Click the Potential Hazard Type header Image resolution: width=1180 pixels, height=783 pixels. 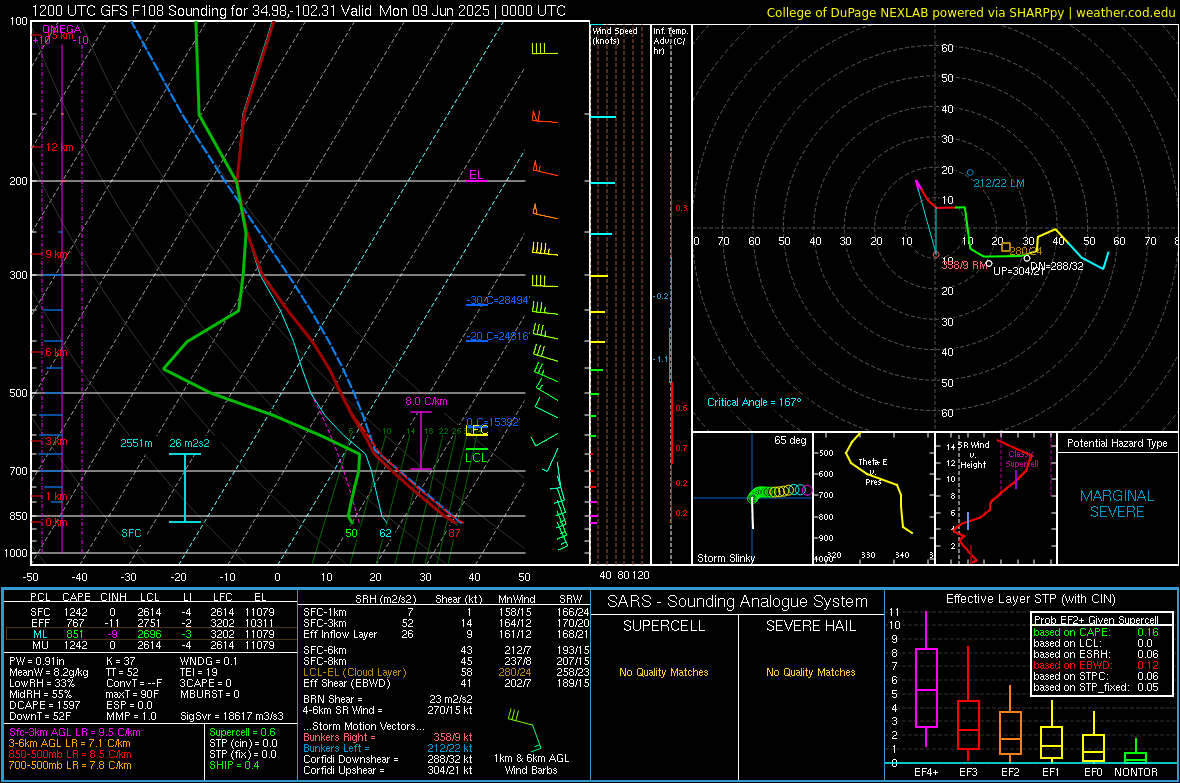[1117, 443]
